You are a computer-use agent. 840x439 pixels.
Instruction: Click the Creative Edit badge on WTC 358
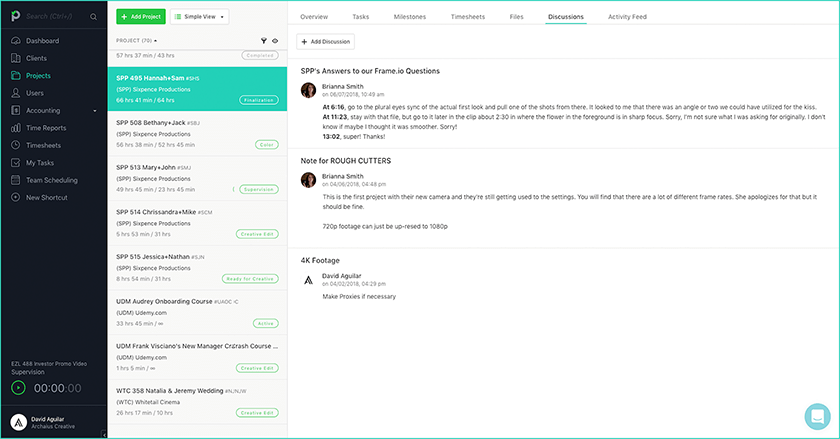(257, 413)
